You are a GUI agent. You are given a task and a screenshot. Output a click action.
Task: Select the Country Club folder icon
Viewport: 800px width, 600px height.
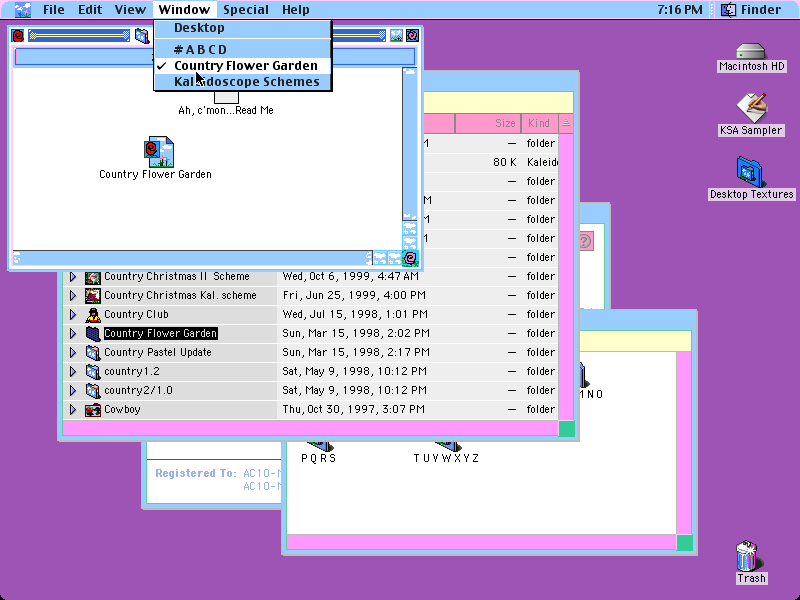click(93, 315)
